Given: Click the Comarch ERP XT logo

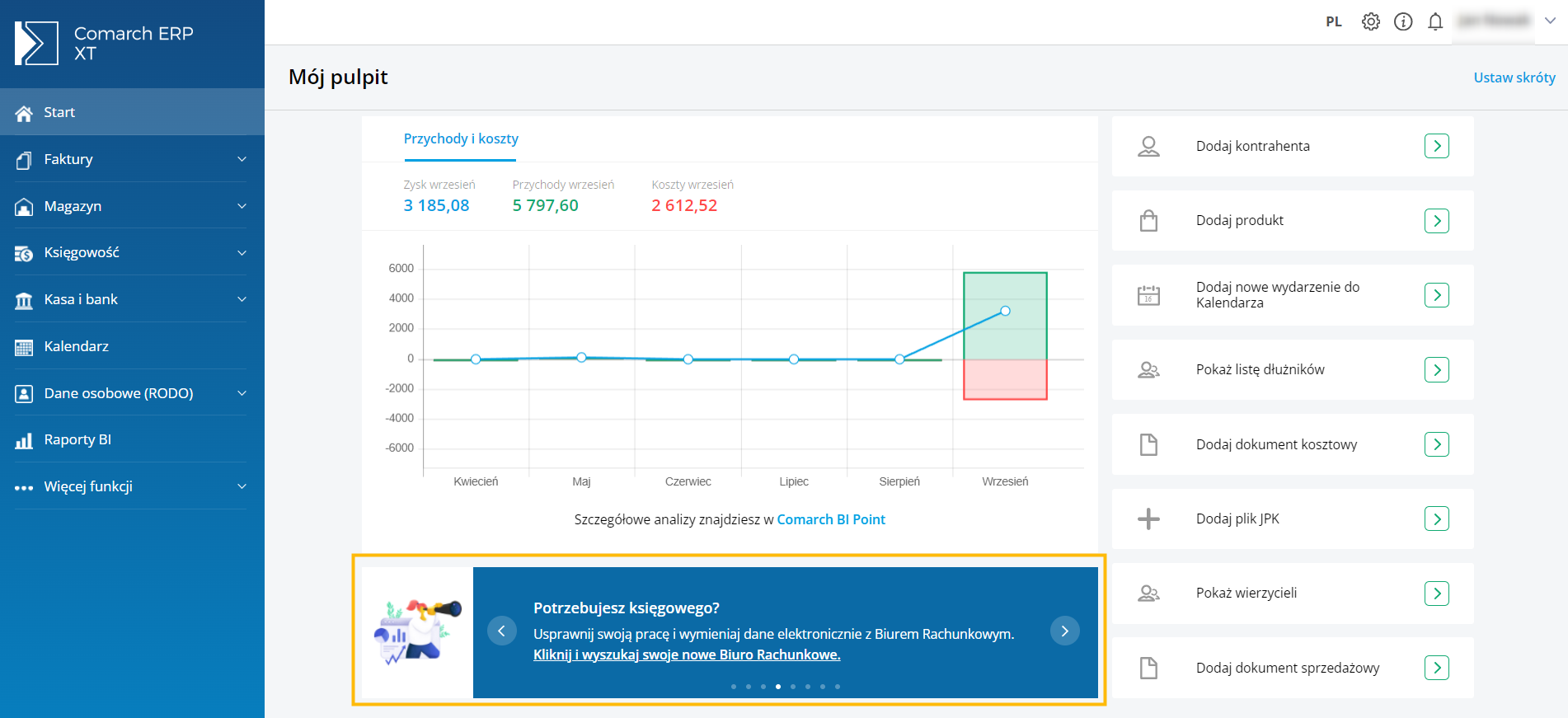Looking at the screenshot, I should [37, 44].
